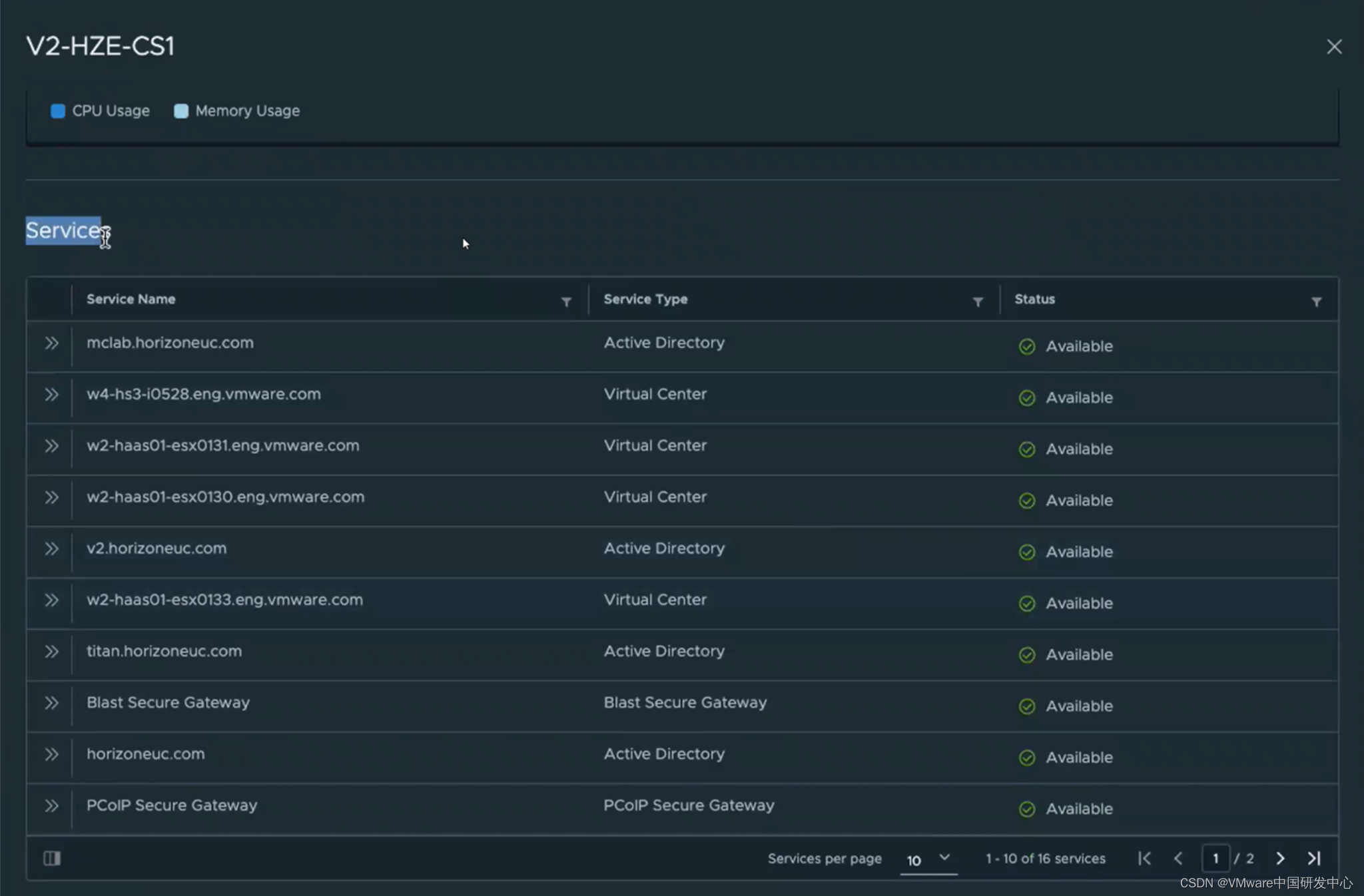Click Virtual Center type in w4-hs3-i0528 row

point(655,394)
